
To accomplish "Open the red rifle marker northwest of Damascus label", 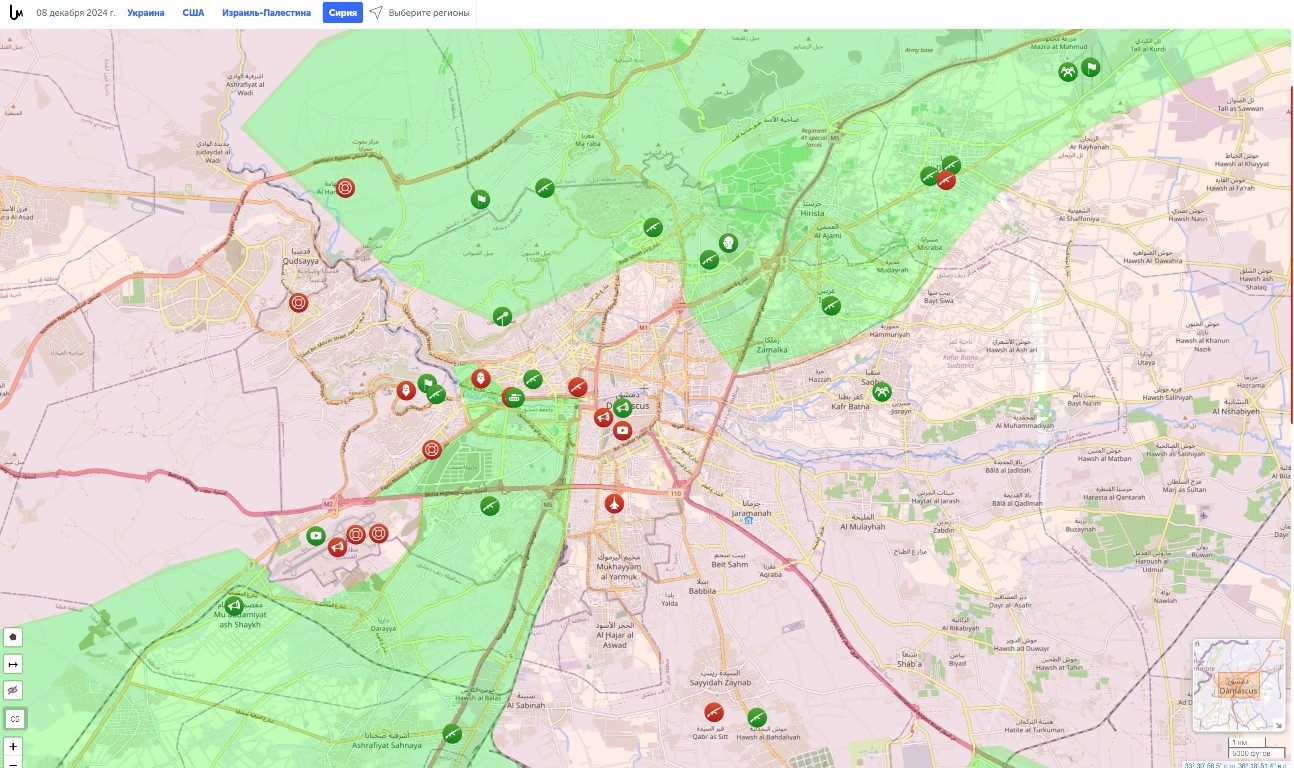I will point(577,387).
